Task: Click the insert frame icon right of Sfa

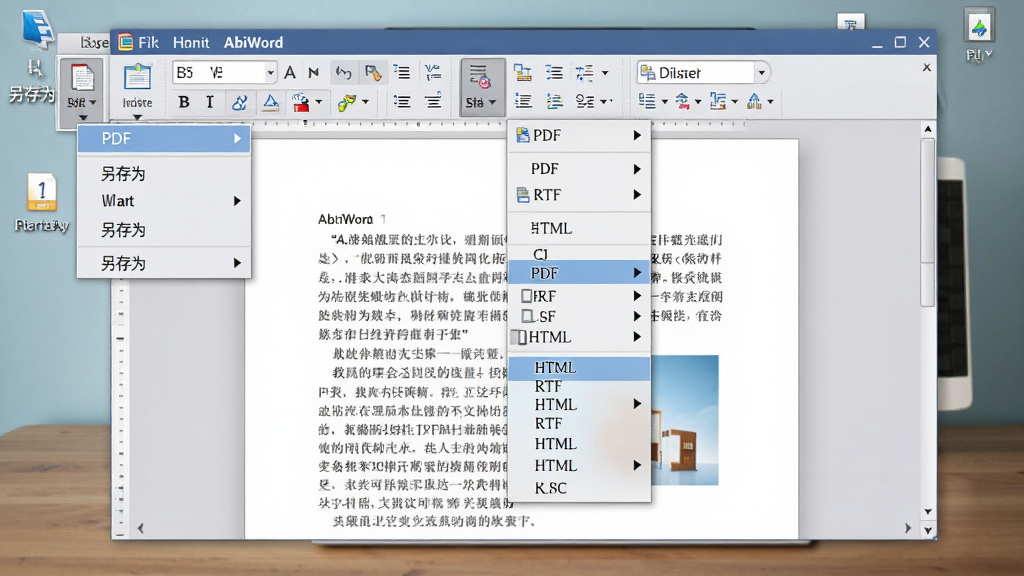Action: (x=522, y=72)
